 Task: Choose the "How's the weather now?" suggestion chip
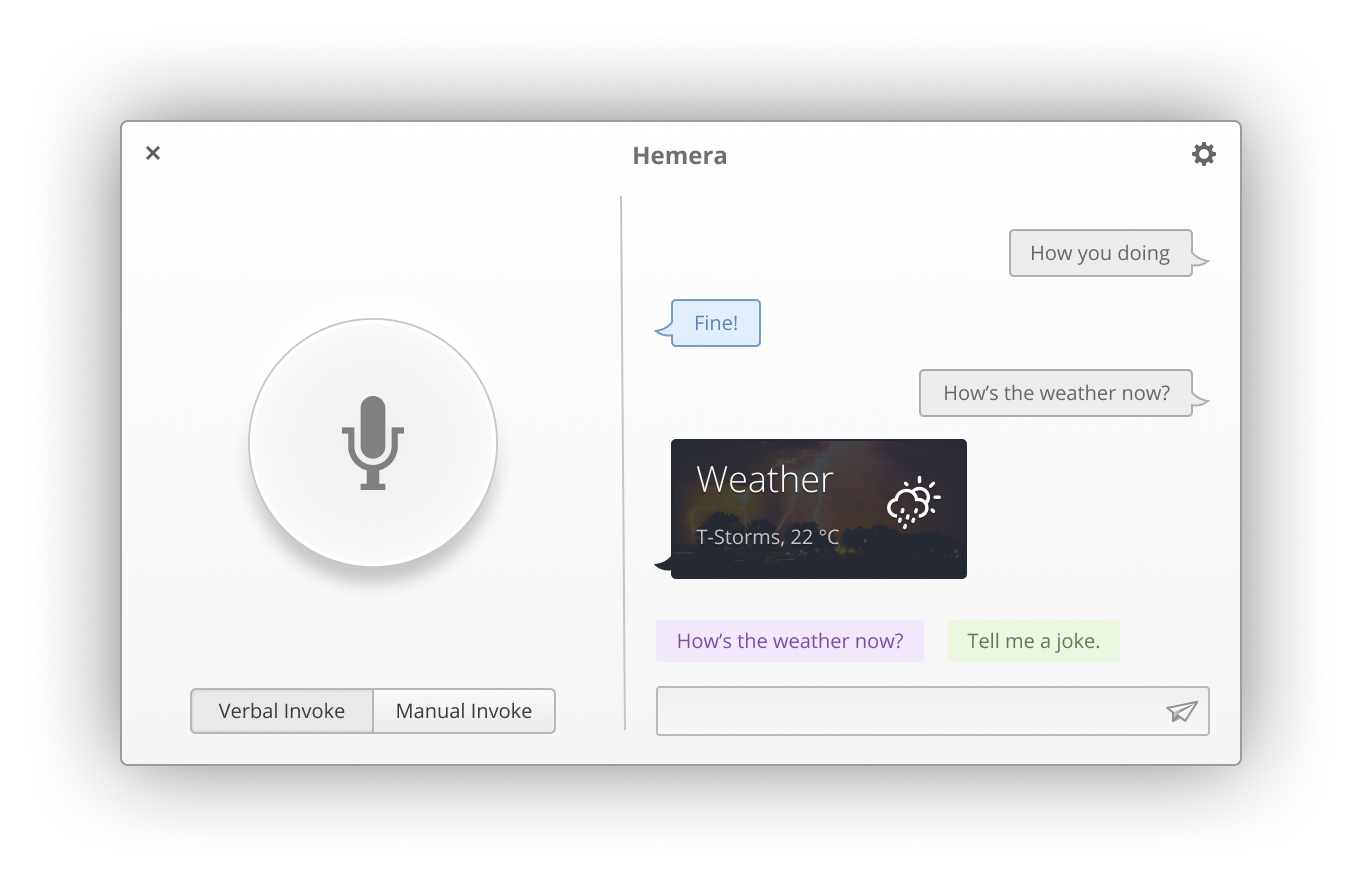790,641
